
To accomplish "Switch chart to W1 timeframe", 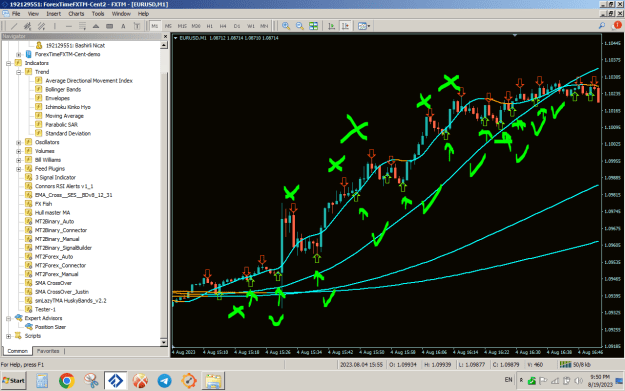I will pos(251,26).
